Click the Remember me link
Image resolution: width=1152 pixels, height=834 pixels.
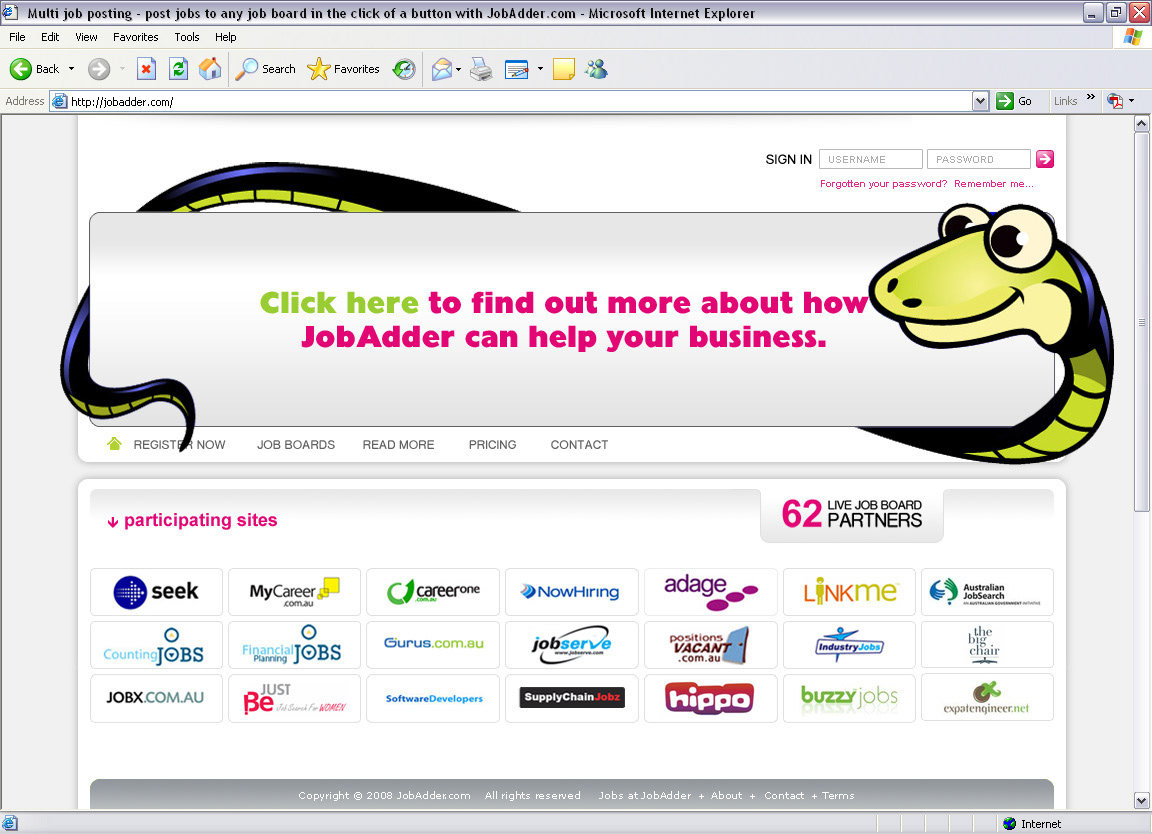[993, 184]
